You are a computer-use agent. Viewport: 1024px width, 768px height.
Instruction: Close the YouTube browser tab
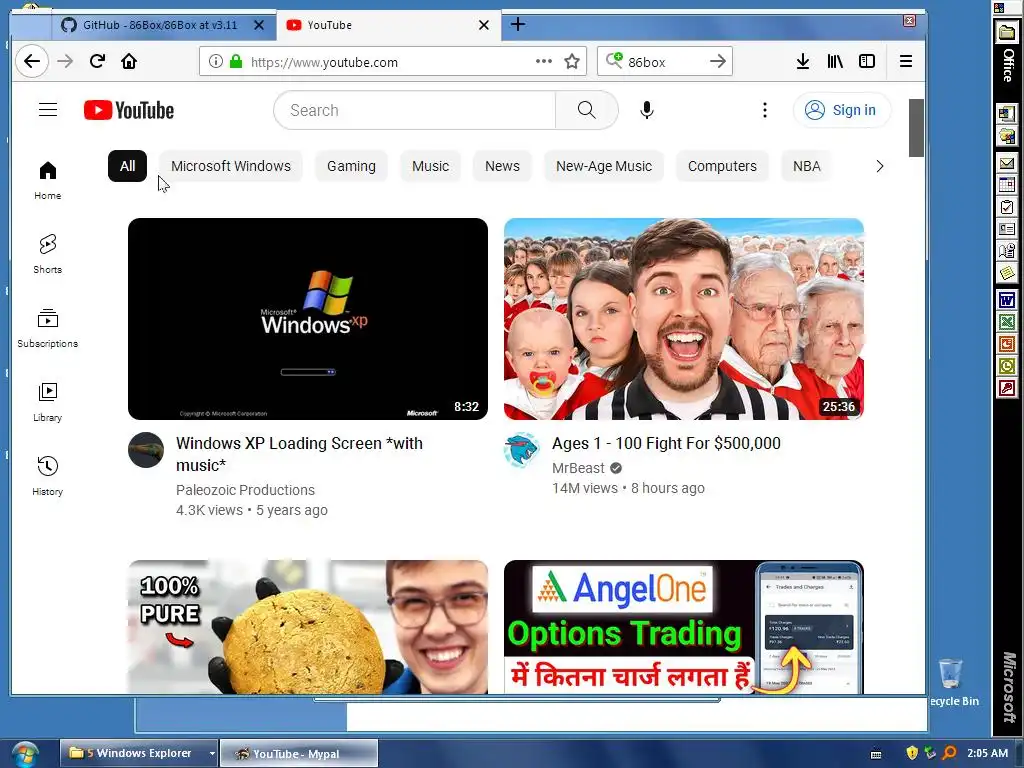click(484, 25)
